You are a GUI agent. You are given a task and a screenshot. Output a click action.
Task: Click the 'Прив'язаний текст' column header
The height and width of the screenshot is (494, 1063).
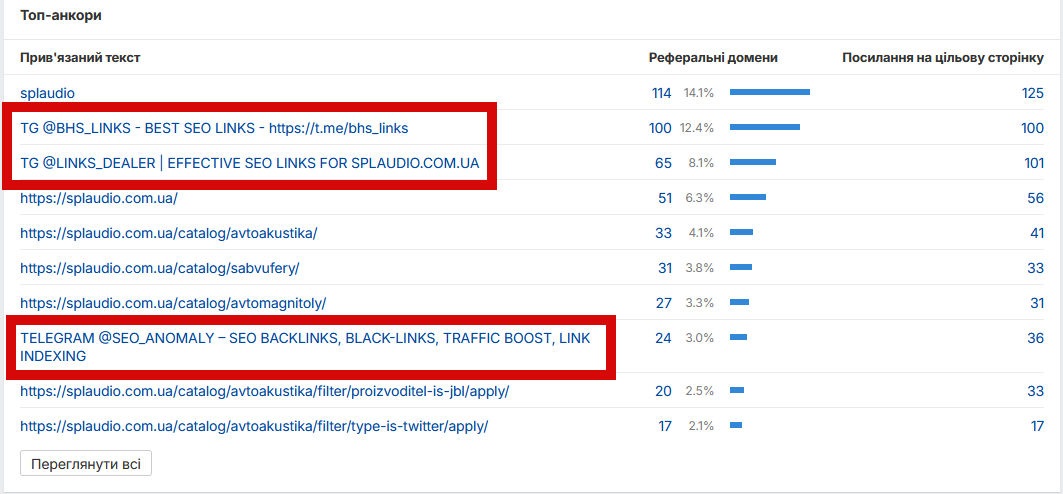click(80, 58)
